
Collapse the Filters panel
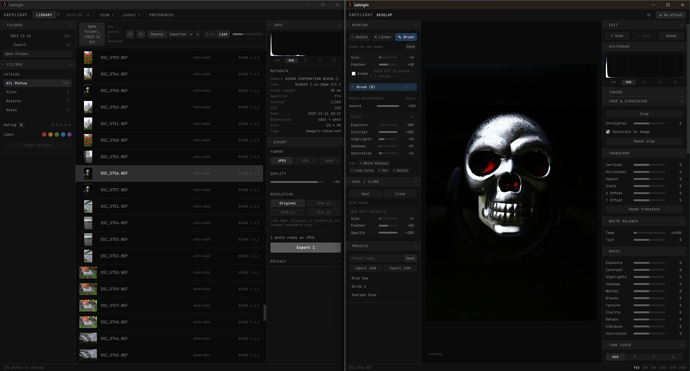(x=37, y=64)
